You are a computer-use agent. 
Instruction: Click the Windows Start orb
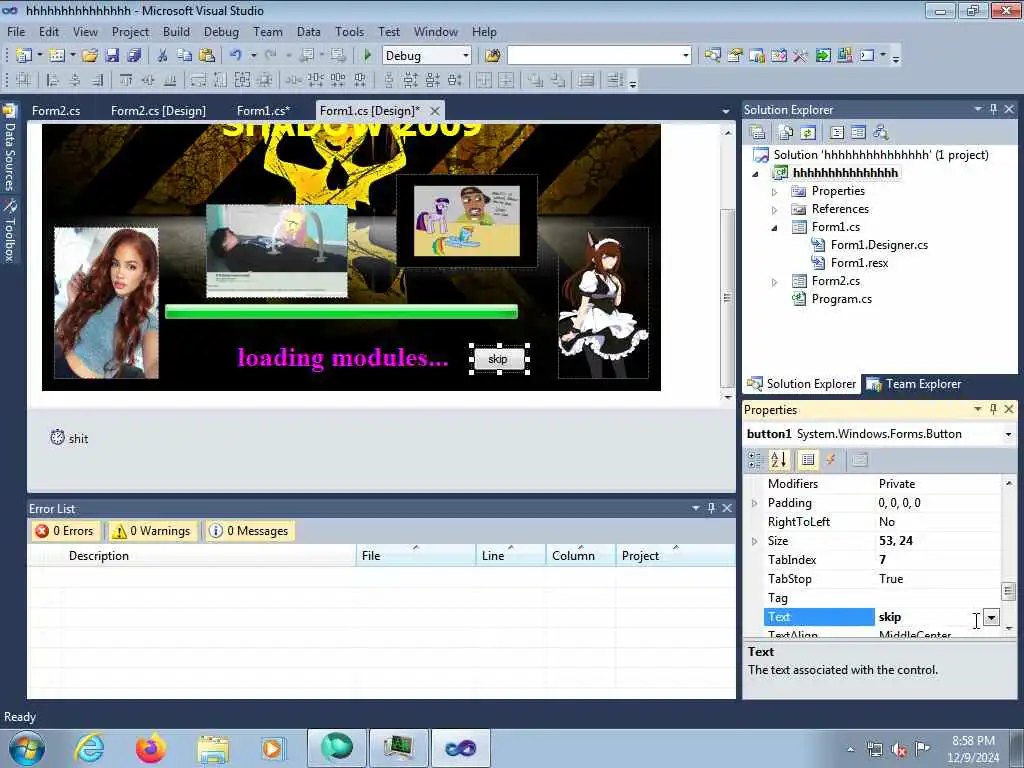tap(27, 748)
